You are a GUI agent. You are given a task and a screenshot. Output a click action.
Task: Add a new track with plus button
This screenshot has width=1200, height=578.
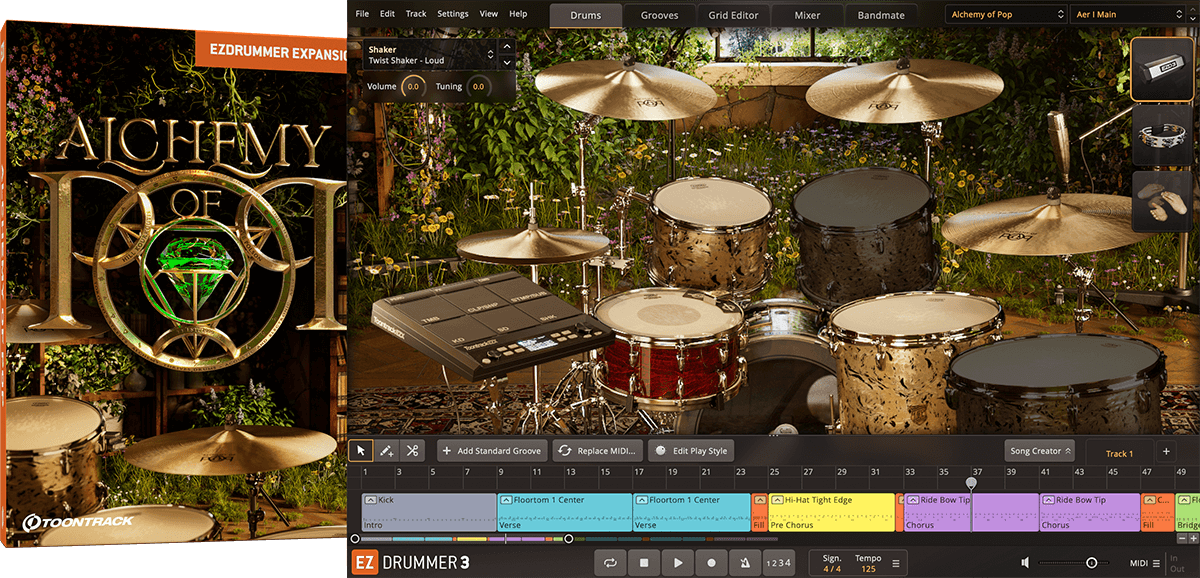[x=1166, y=452]
